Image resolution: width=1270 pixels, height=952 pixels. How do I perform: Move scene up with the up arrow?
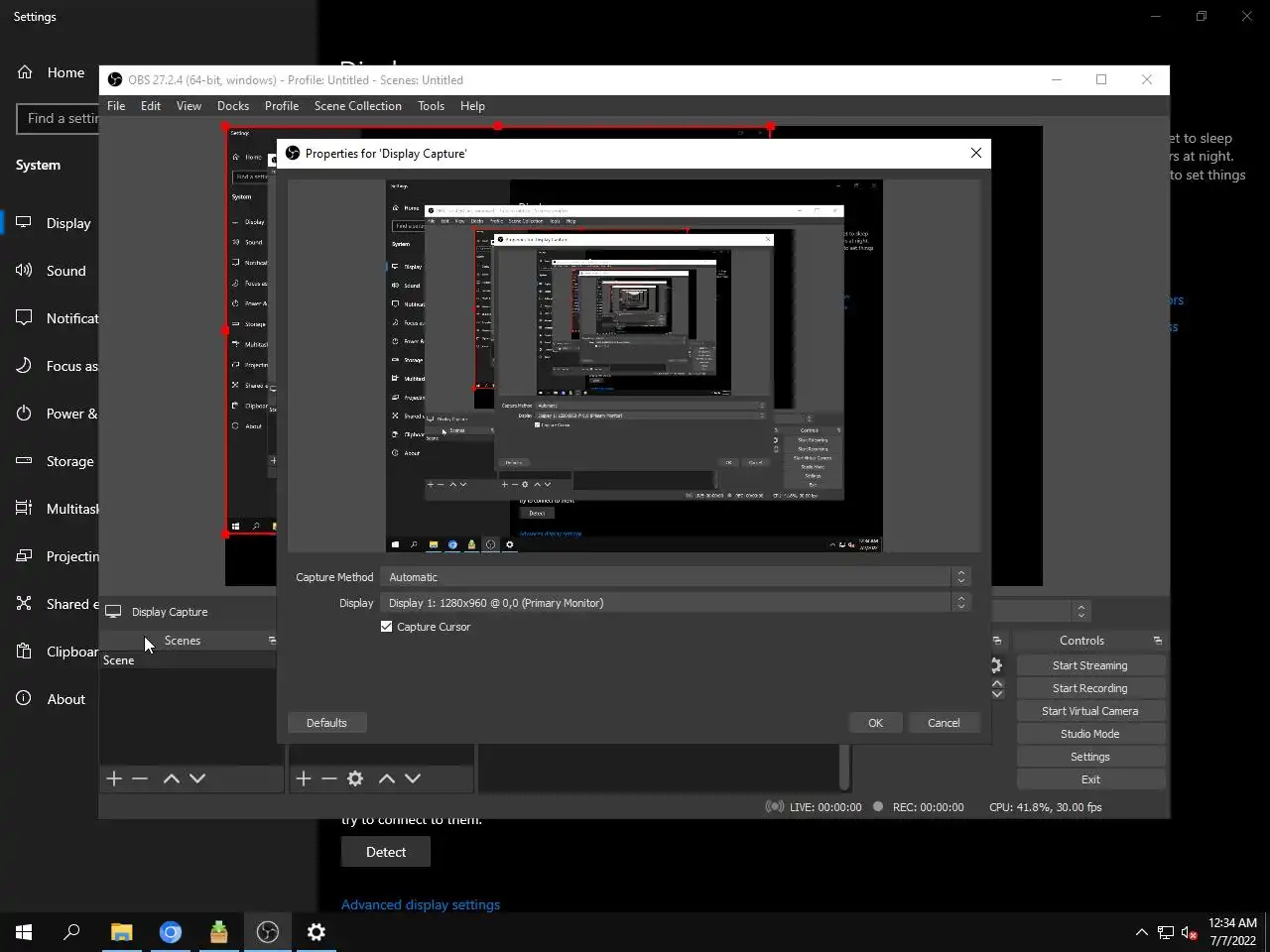click(171, 778)
